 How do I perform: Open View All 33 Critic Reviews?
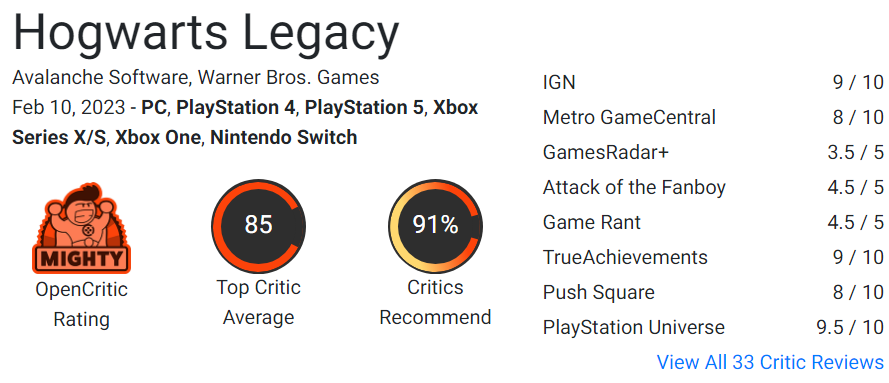pyautogui.click(x=770, y=362)
